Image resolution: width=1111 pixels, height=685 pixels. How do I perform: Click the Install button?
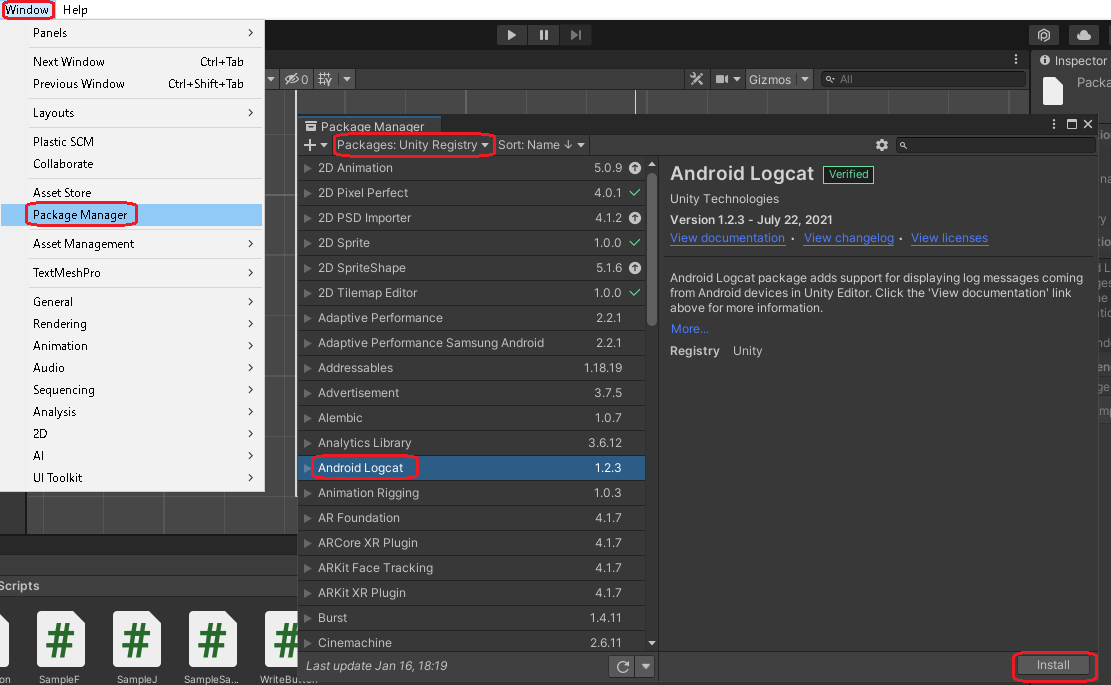pos(1053,665)
